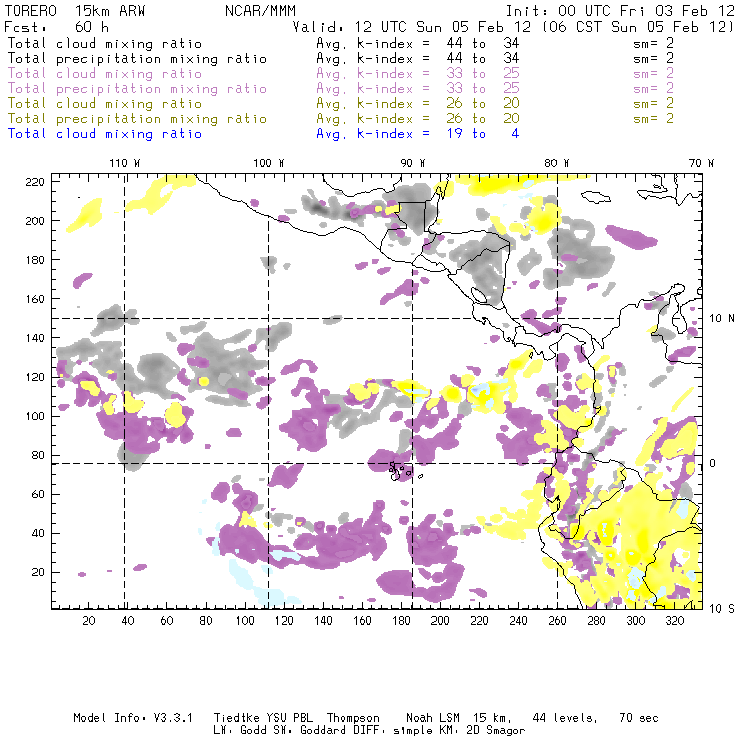Select the blue 'Avg. k-index = 19 to 4' text
740x740 pixels.
tap(418, 134)
